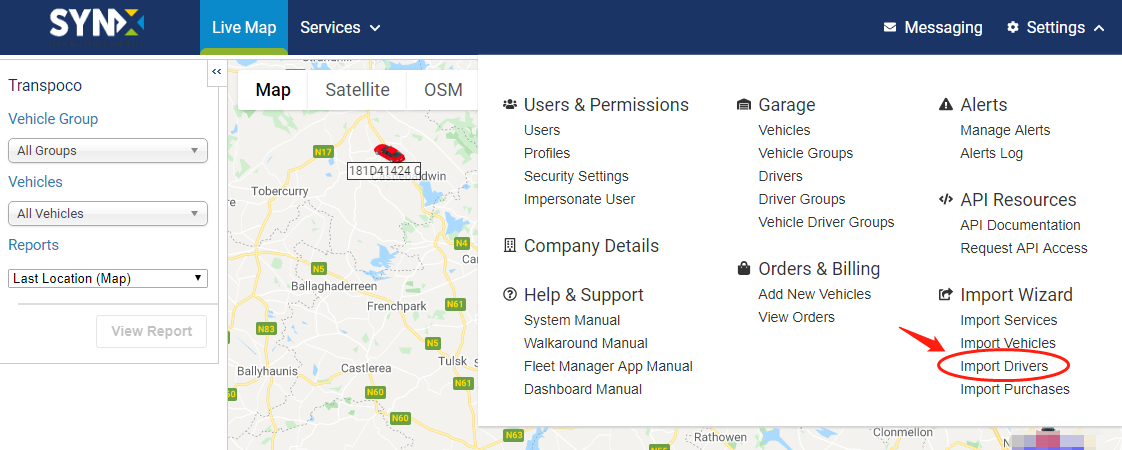Open the Last Location (Map) report dropdown
This screenshot has width=1122, height=450.
[108, 279]
